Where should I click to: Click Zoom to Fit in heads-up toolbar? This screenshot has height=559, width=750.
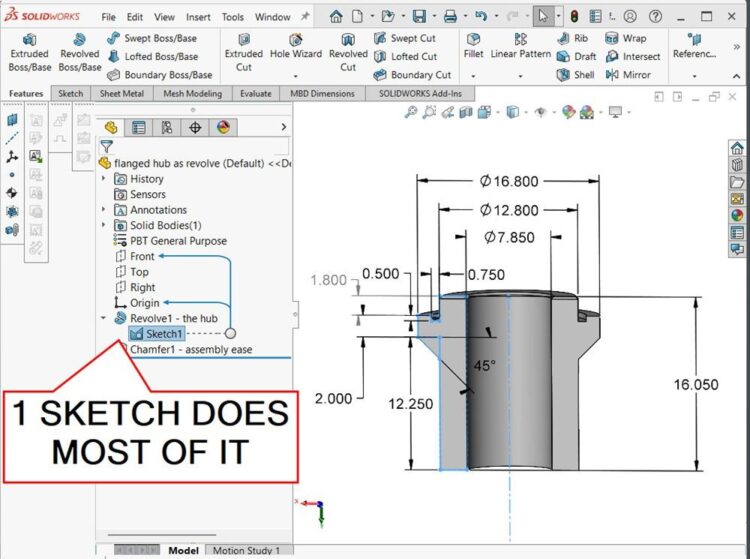[x=410, y=112]
